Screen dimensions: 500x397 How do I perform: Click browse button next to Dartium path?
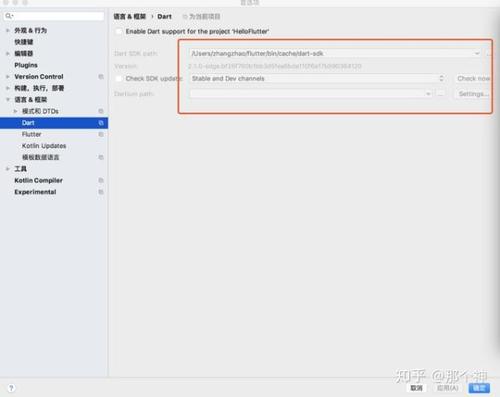point(441,94)
